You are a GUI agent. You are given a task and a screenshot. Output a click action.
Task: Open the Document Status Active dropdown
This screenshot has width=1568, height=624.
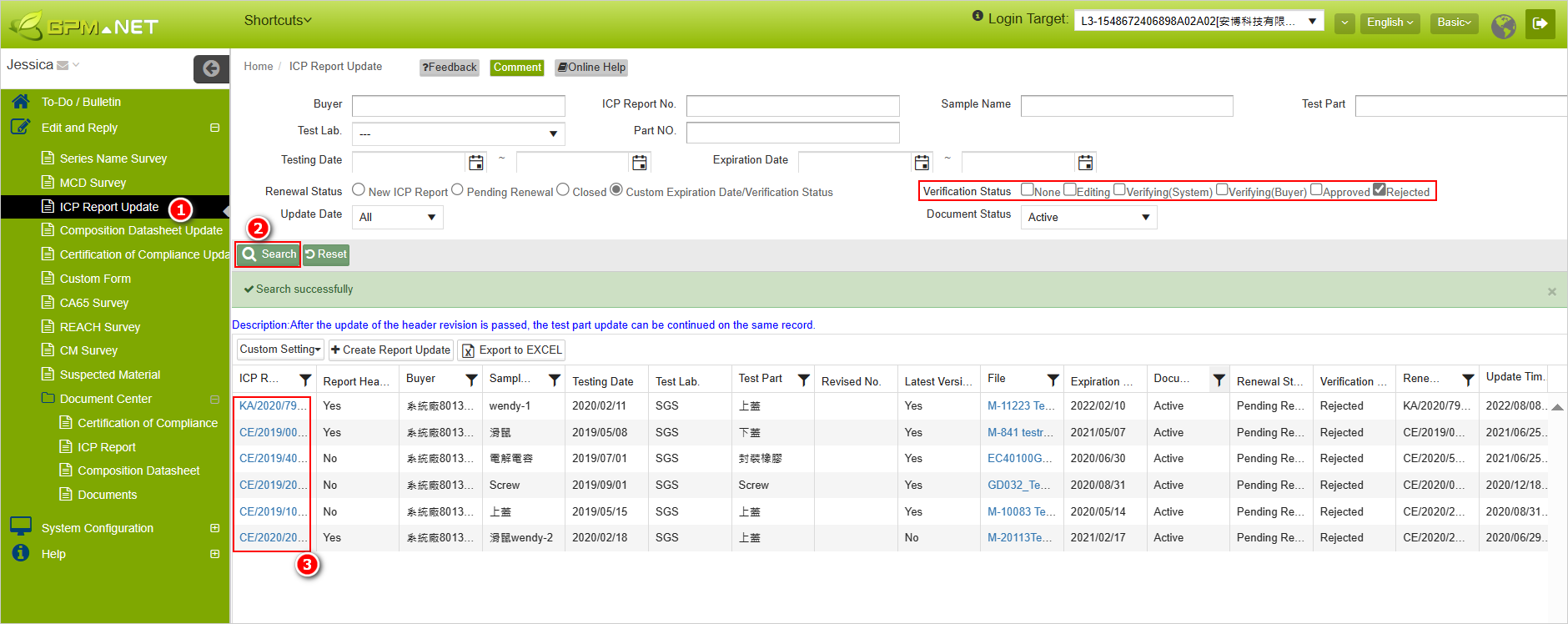pos(1089,217)
